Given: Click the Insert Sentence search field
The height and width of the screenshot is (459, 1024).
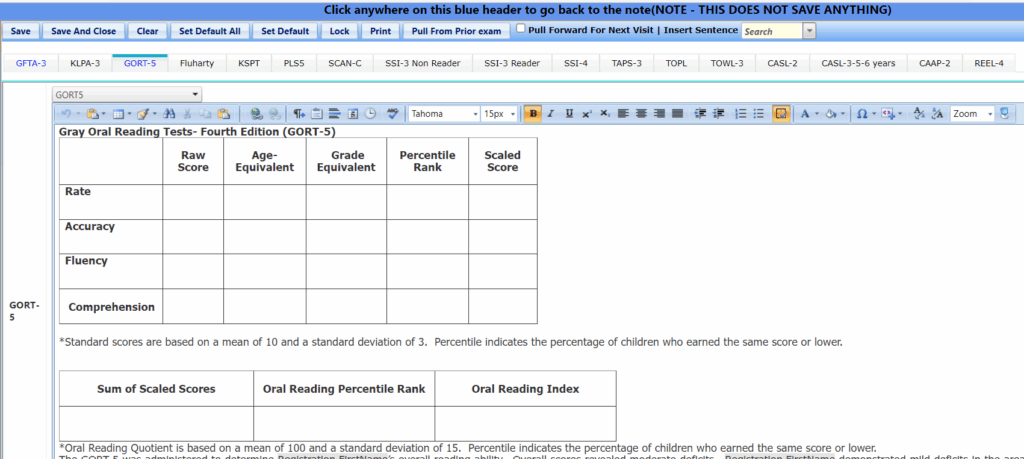Looking at the screenshot, I should [x=772, y=31].
